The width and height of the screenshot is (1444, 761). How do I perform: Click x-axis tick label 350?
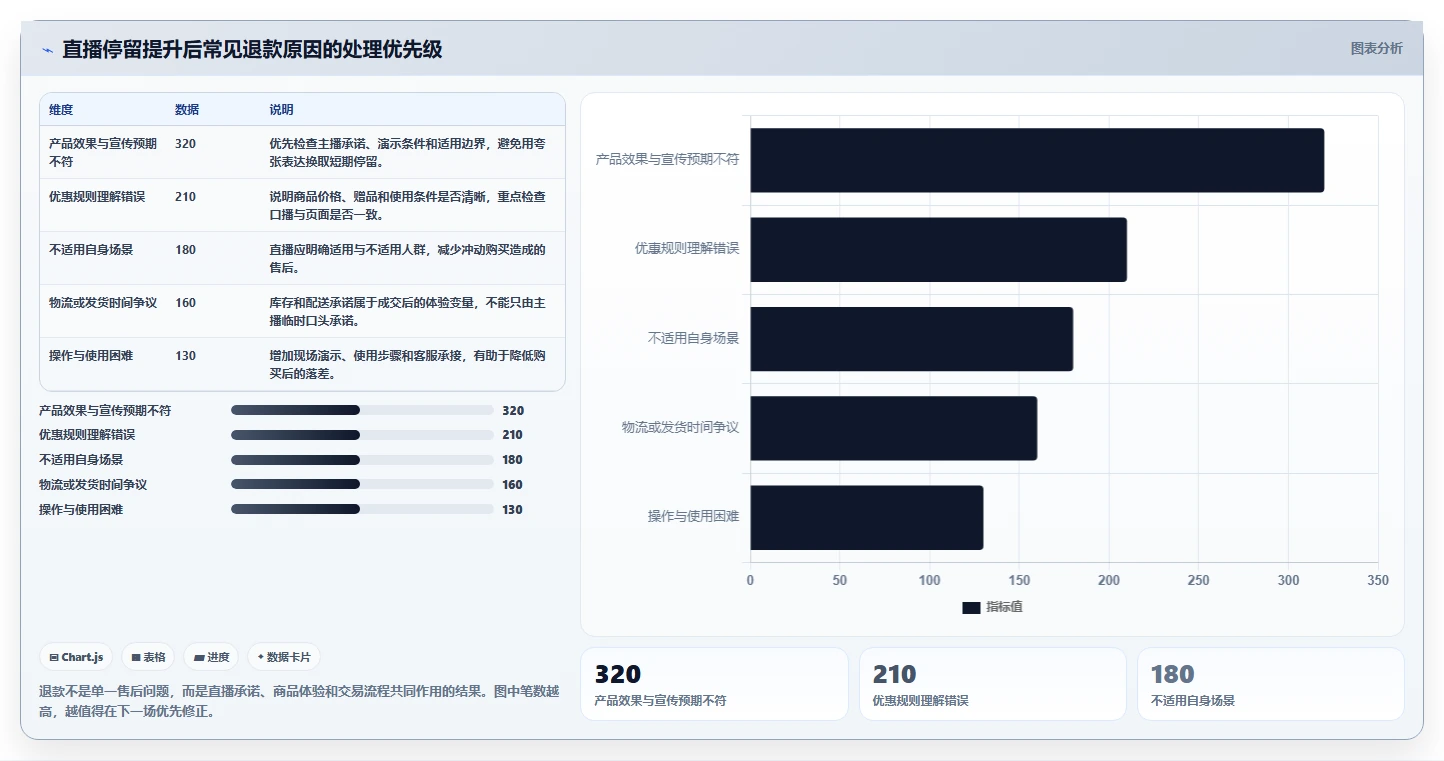click(x=1378, y=580)
